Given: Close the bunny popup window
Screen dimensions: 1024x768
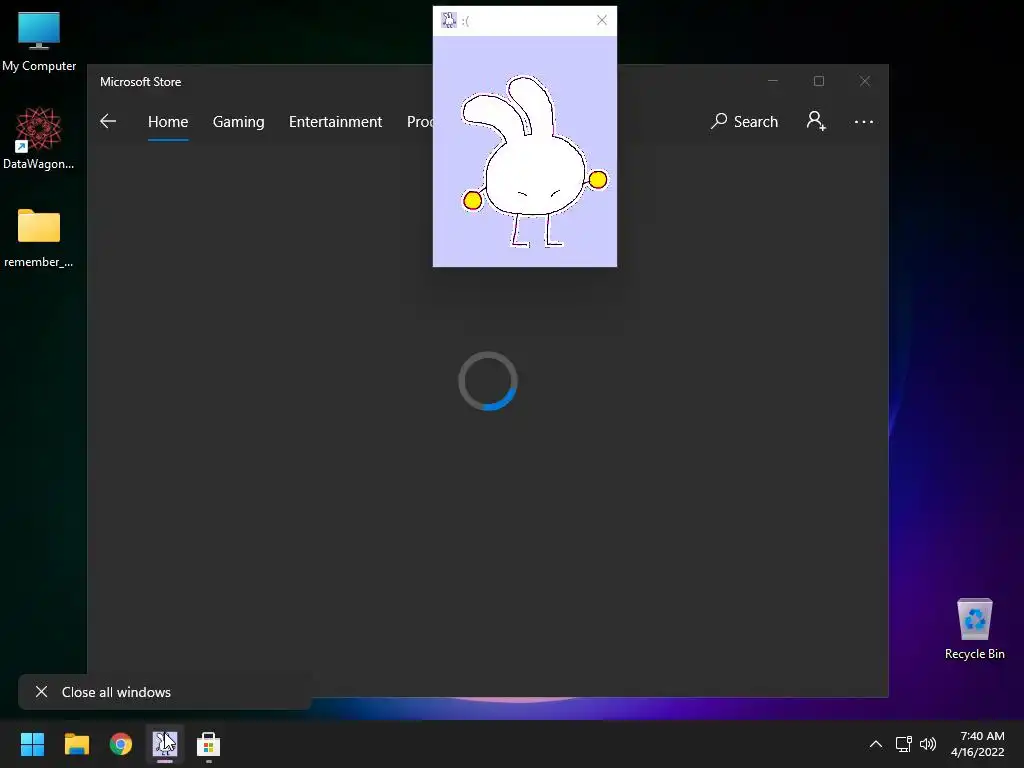Looking at the screenshot, I should (601, 20).
